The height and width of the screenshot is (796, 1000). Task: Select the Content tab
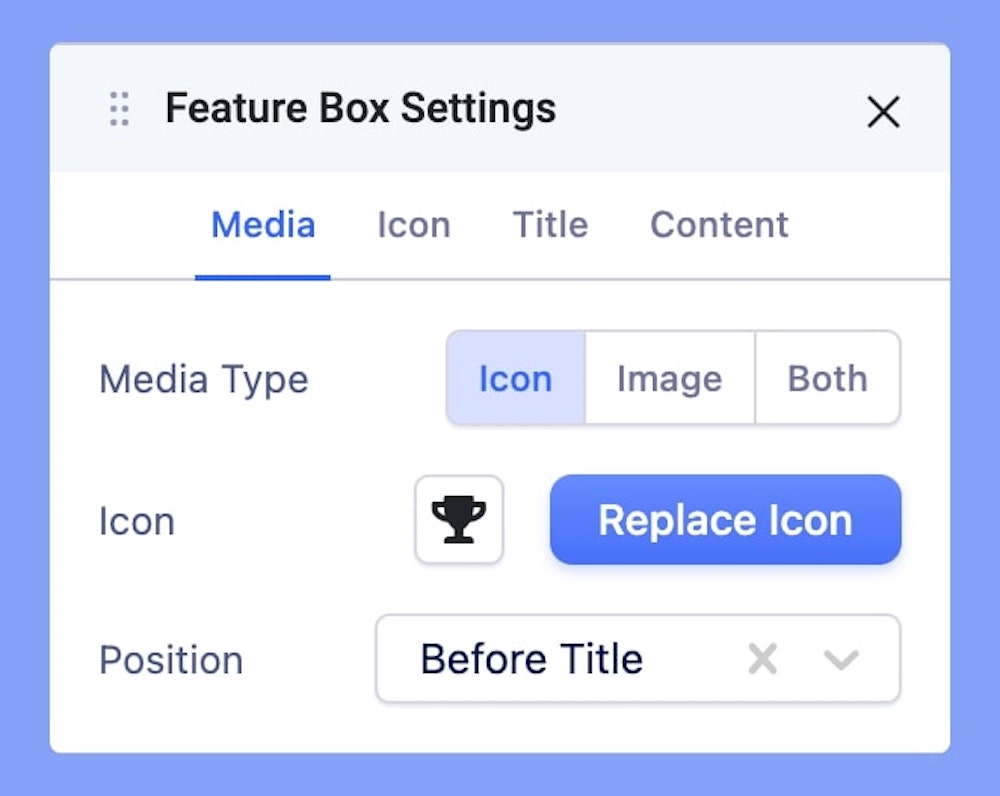(x=719, y=225)
